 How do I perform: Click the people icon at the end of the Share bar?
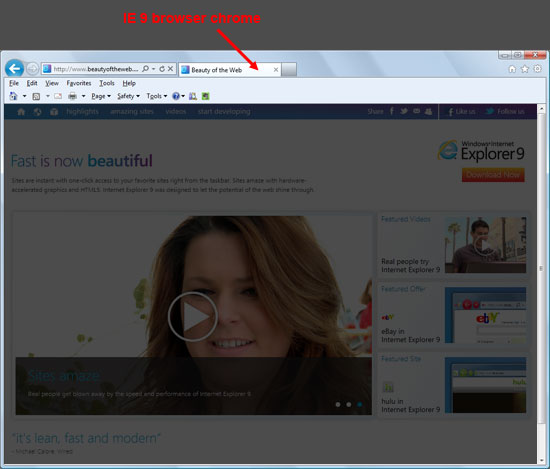428,111
